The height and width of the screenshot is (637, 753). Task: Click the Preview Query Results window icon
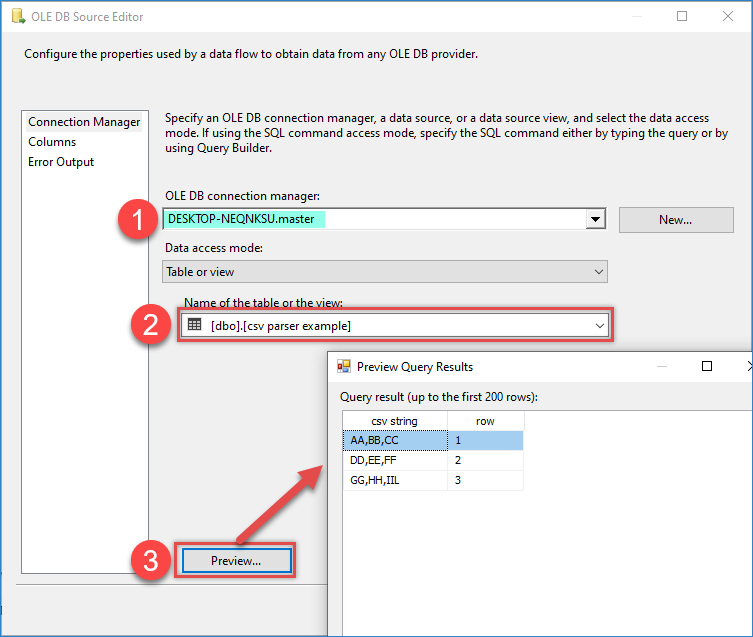(344, 367)
